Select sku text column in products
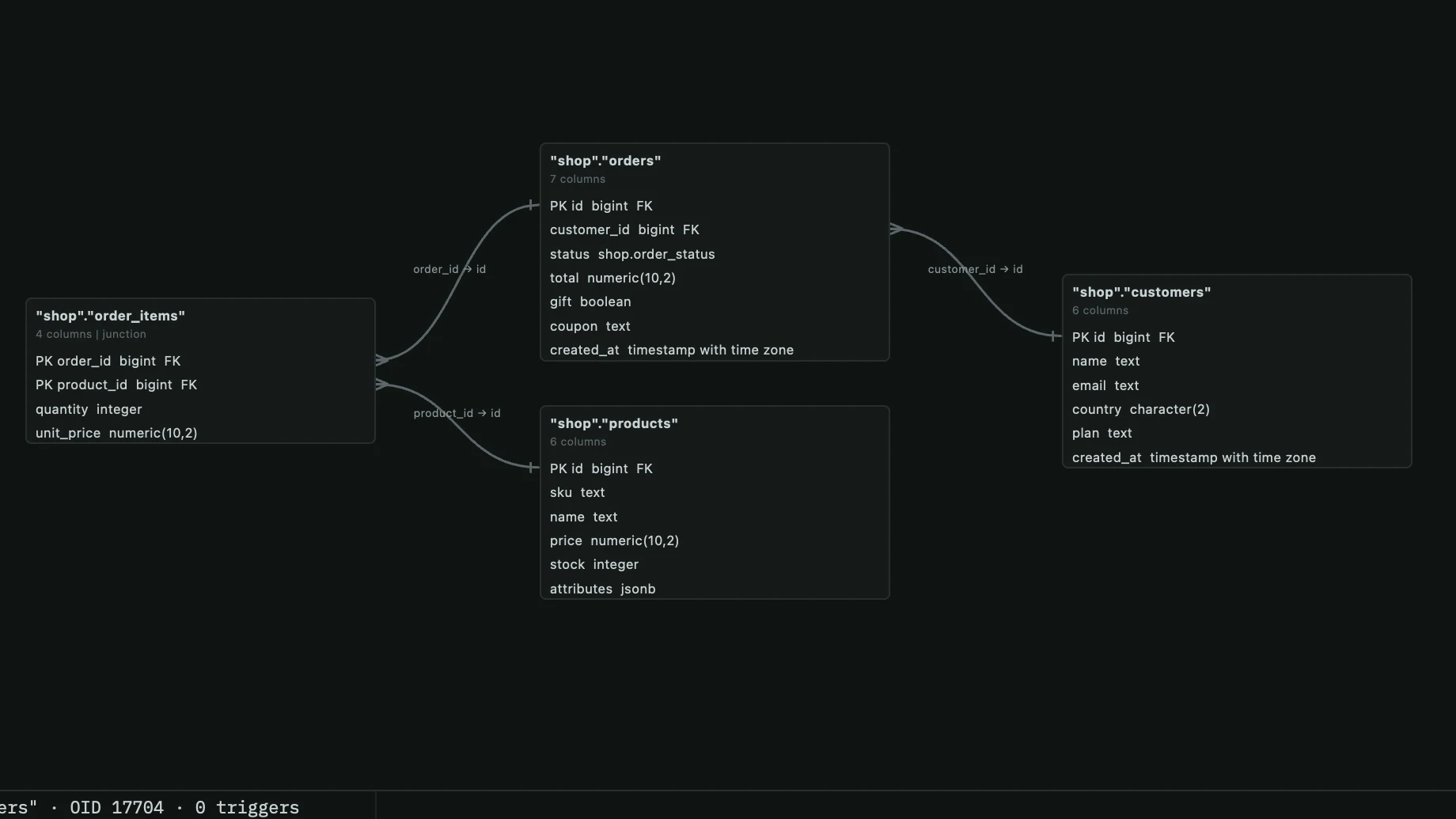The height and width of the screenshot is (819, 1456). tap(715, 492)
